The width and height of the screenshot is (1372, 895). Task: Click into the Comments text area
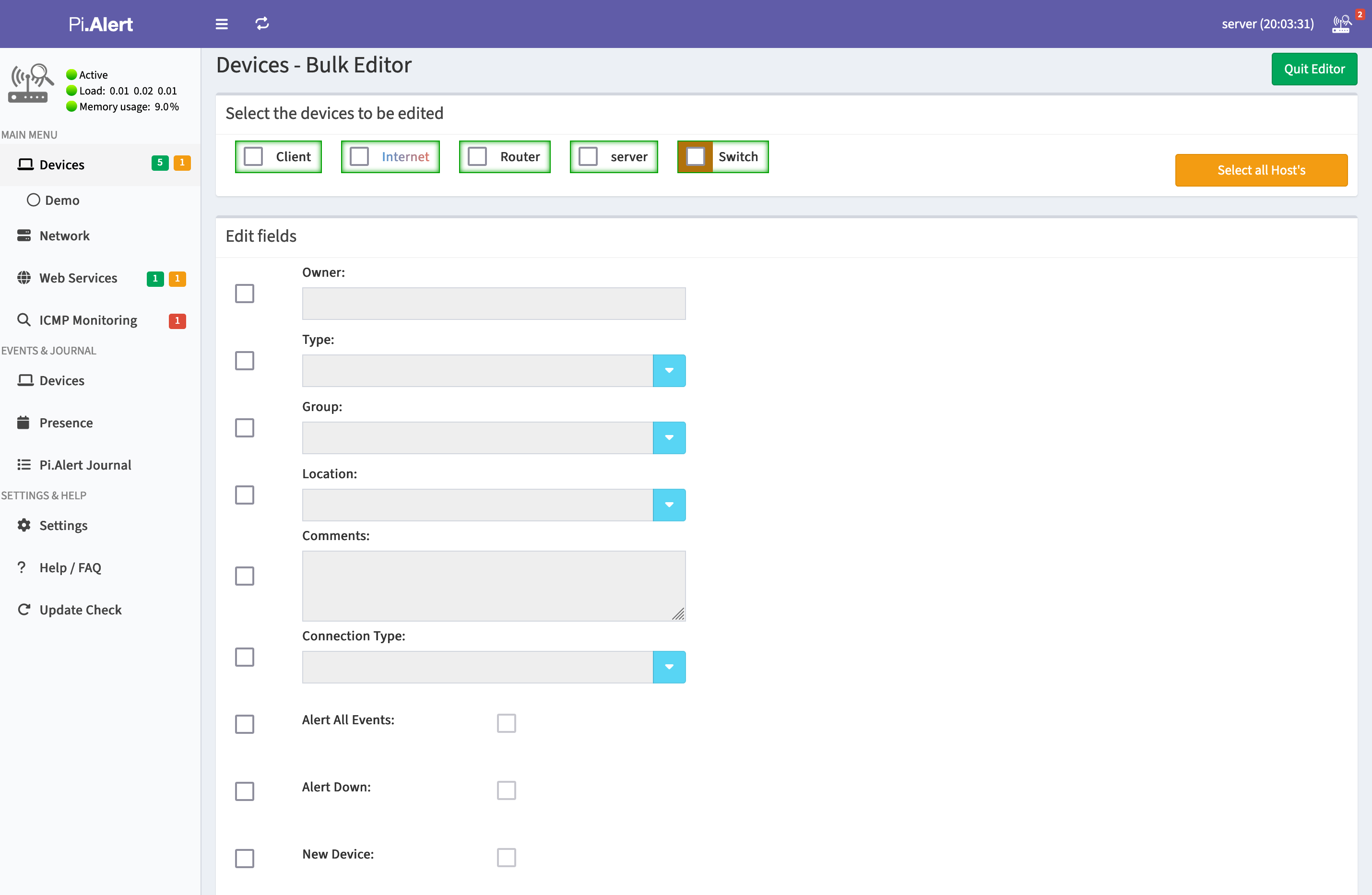coord(494,586)
